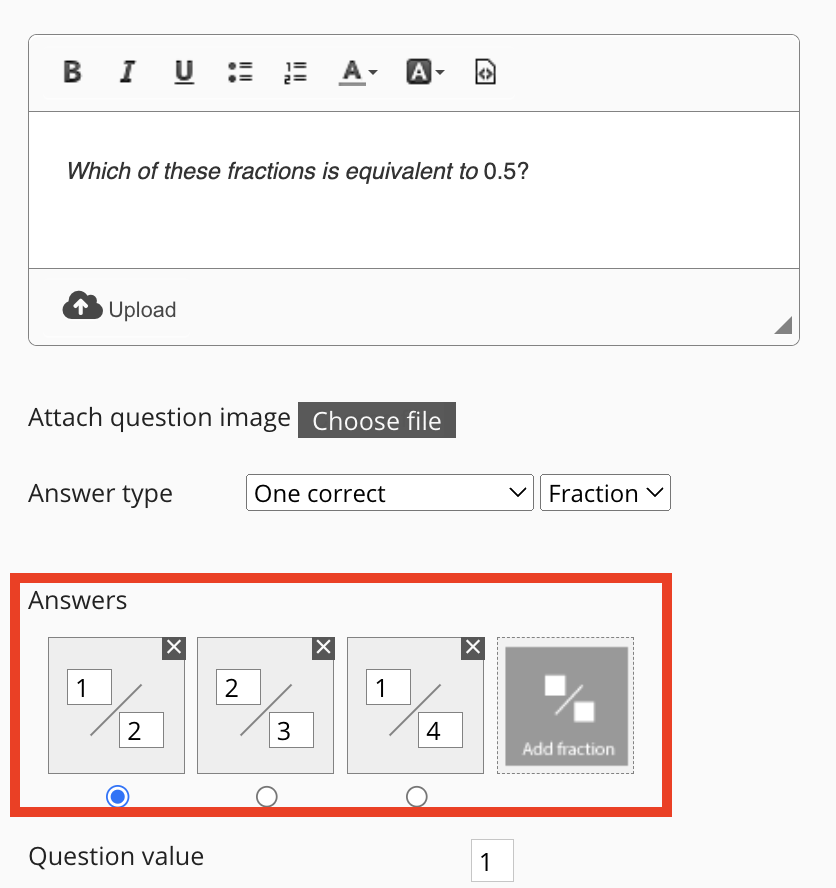Choose 1/4 as the correct answer

pos(417,796)
